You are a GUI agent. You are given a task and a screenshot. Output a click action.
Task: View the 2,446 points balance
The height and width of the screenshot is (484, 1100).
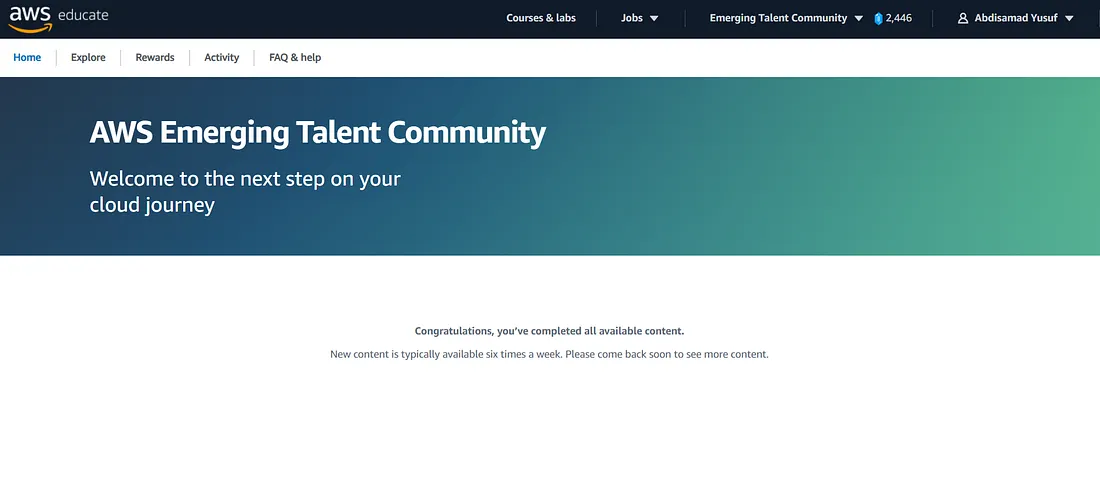click(x=899, y=18)
